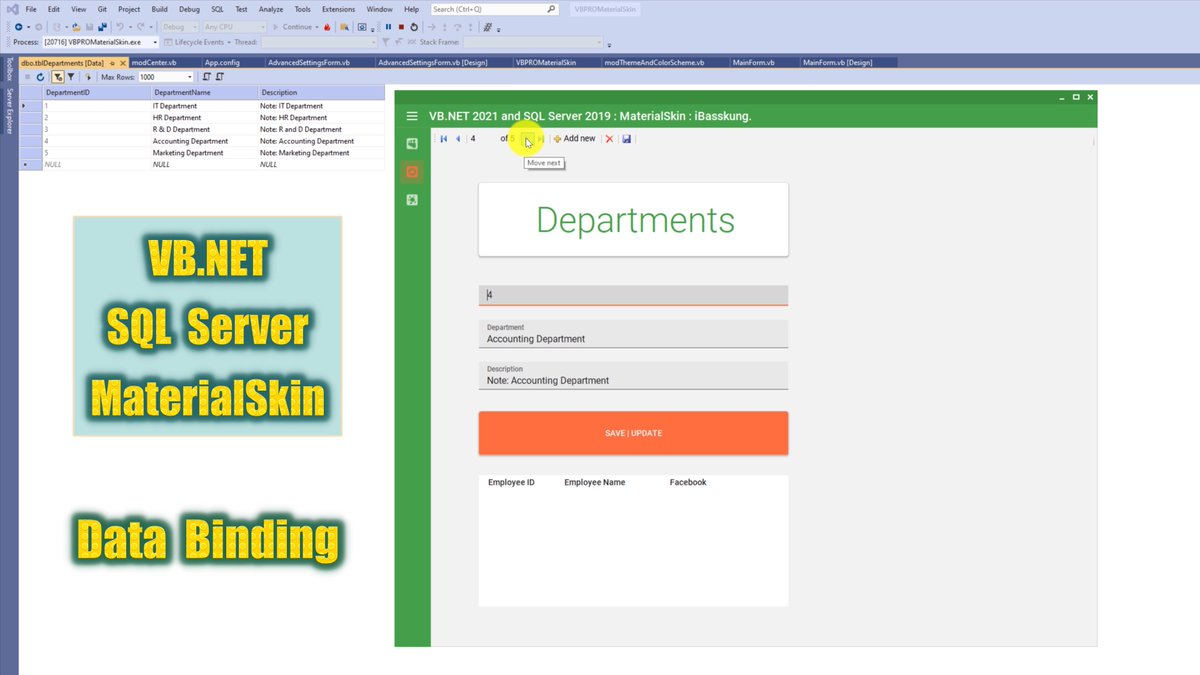Click the third sidebar icon in the green drawer
This screenshot has width=1200, height=675.
(x=412, y=200)
